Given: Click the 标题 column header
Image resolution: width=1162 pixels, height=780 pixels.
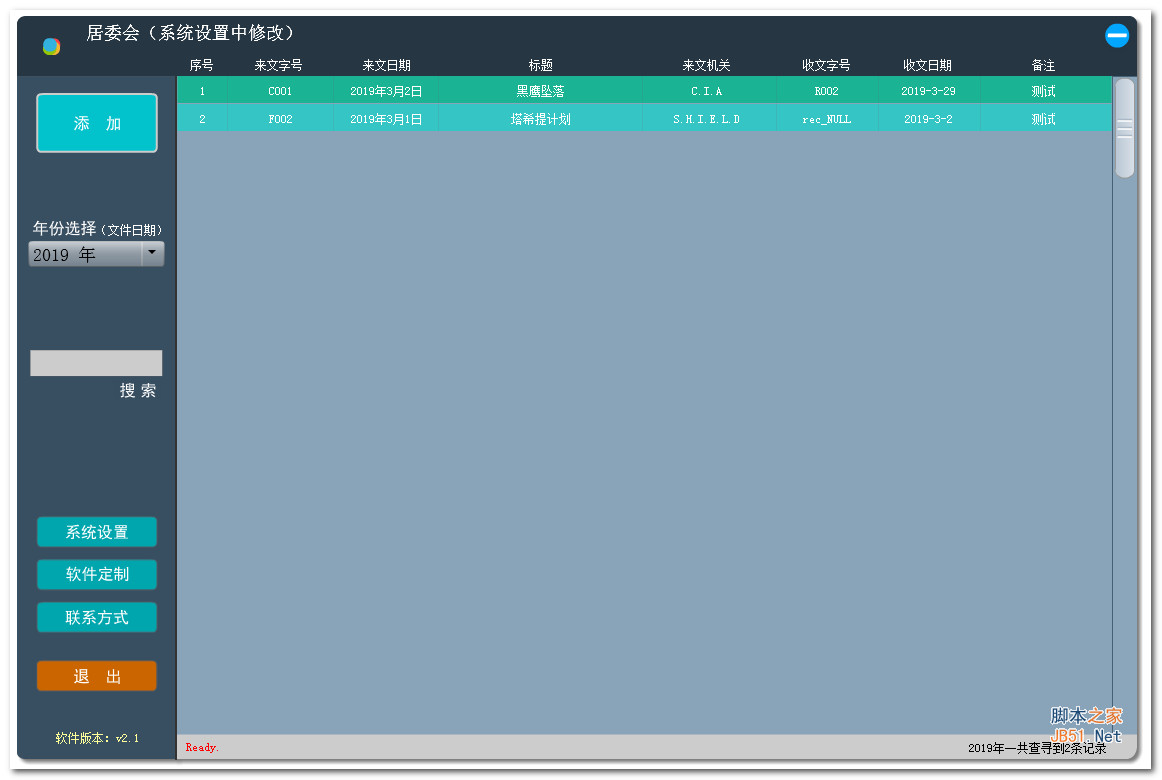Looking at the screenshot, I should (x=540, y=65).
